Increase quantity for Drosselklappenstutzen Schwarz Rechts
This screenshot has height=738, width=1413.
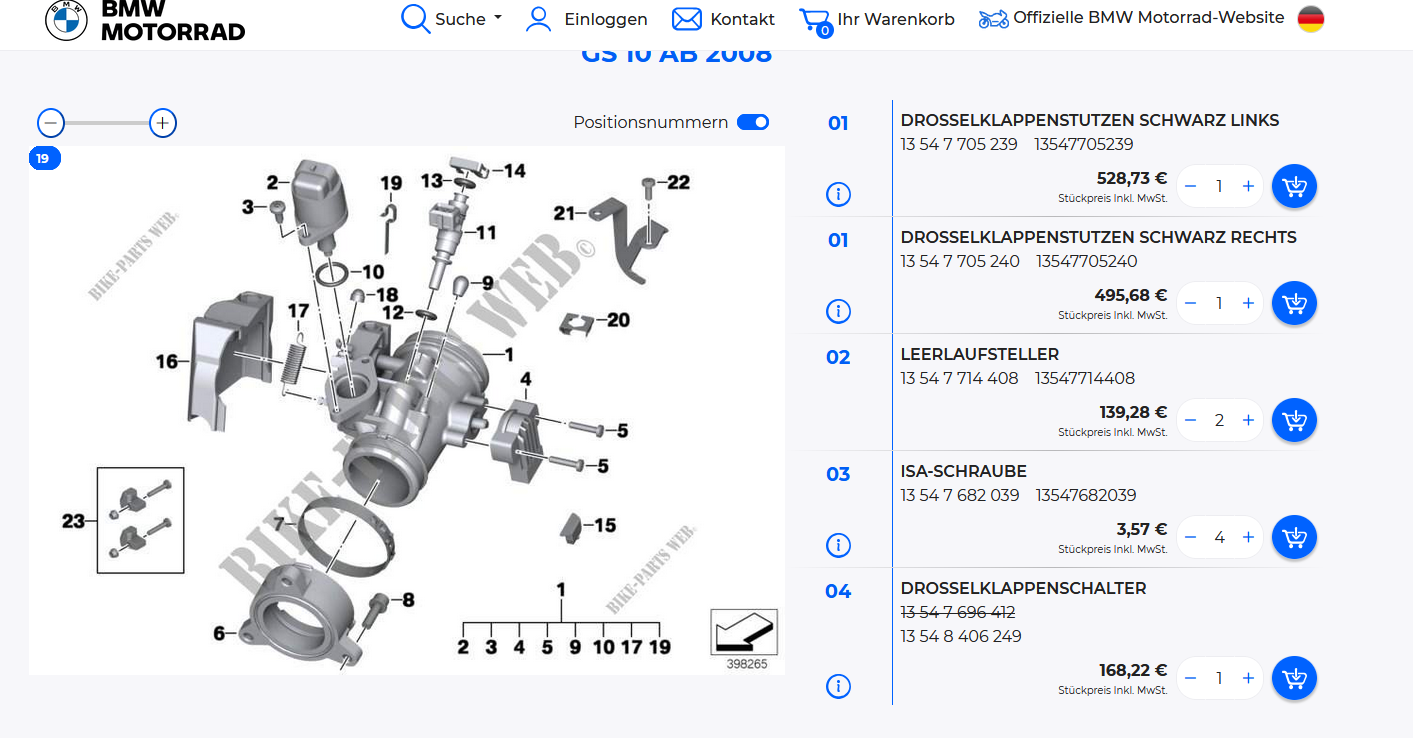[1248, 303]
